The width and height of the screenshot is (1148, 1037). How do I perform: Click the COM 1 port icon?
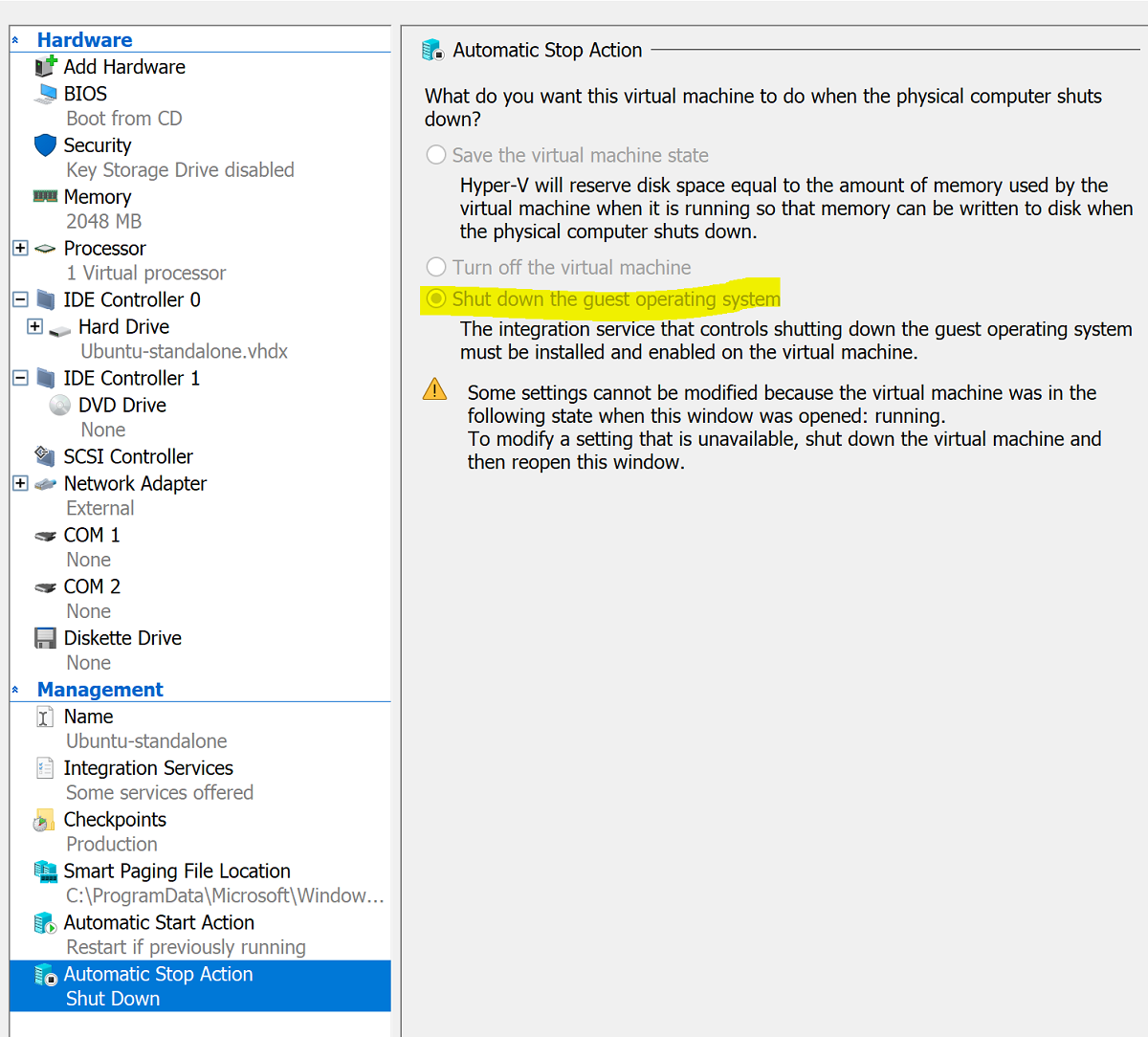[45, 536]
